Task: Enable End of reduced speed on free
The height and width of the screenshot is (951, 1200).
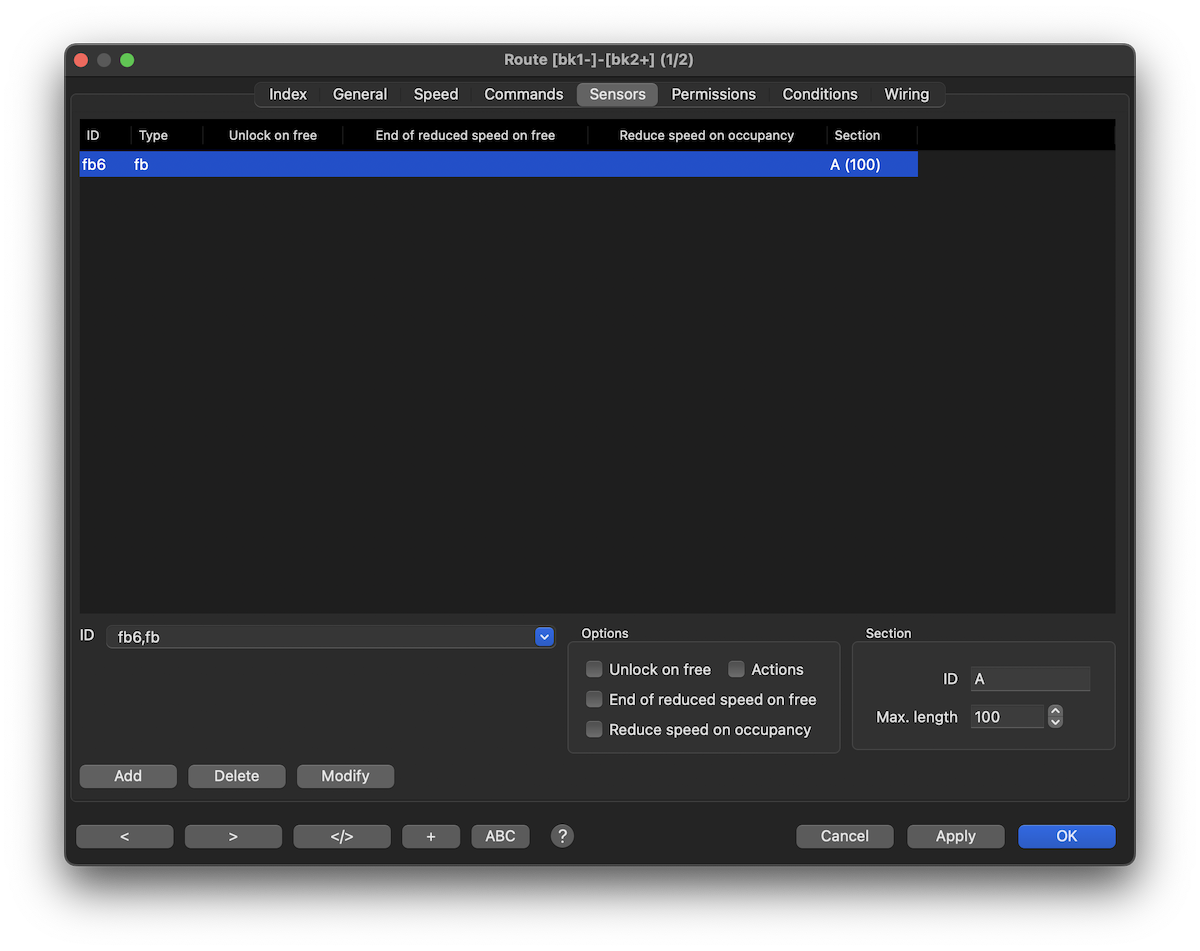Action: tap(594, 700)
